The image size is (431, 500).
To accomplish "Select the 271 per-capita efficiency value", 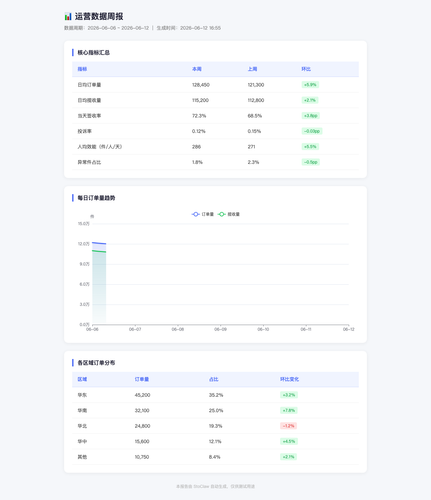I will 251,147.
